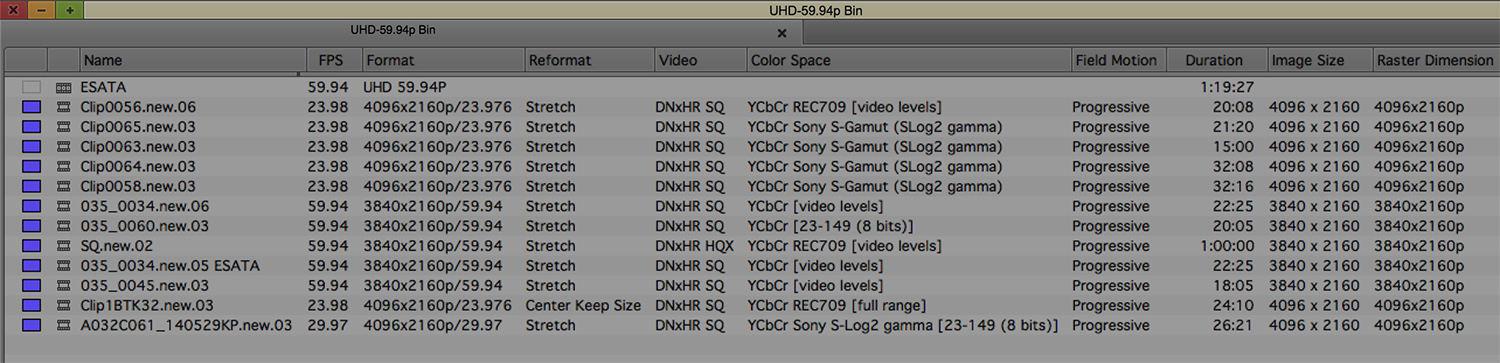The height and width of the screenshot is (363, 1500).
Task: Click the green zoom window button
Action: [x=69, y=10]
